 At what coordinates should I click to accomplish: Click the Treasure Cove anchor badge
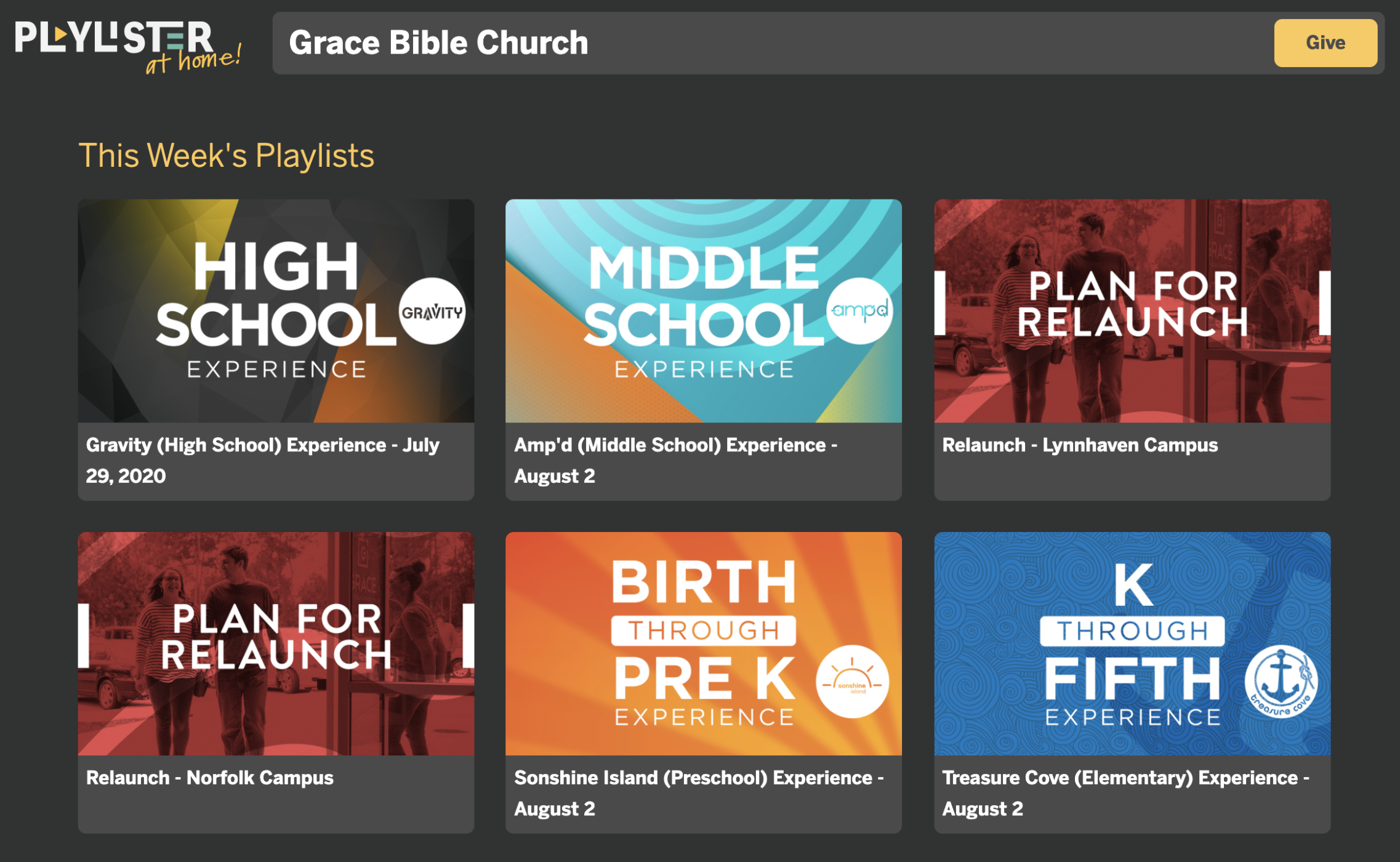click(1281, 682)
